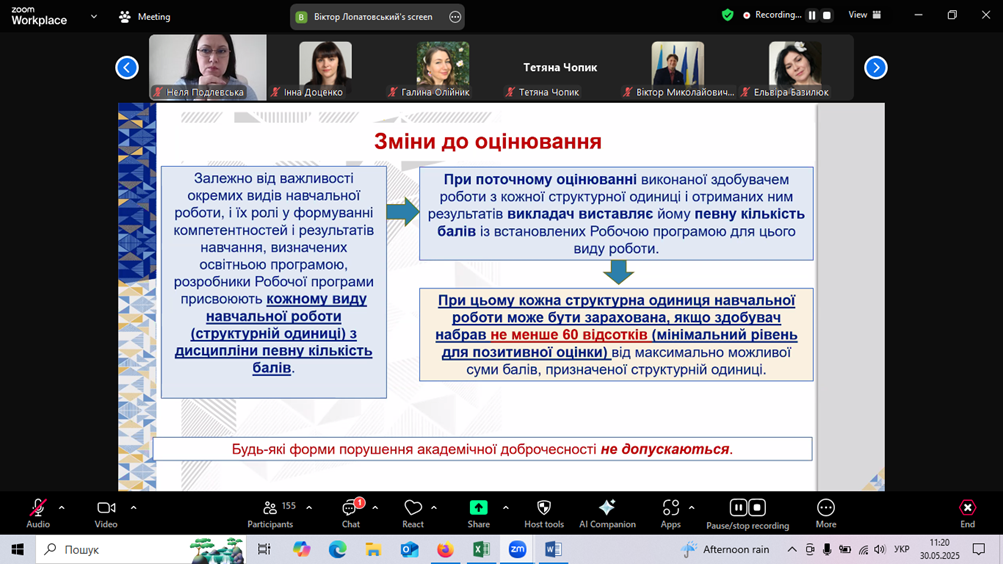Viewport: 1003px width, 564px height.
Task: Open the More options menu
Action: point(826,513)
